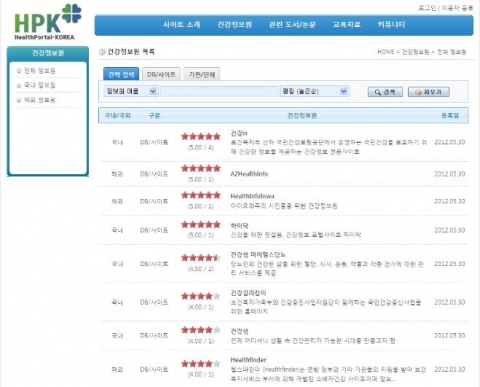Open the Healthfinder entry title
The image size is (480, 387).
coord(248,360)
